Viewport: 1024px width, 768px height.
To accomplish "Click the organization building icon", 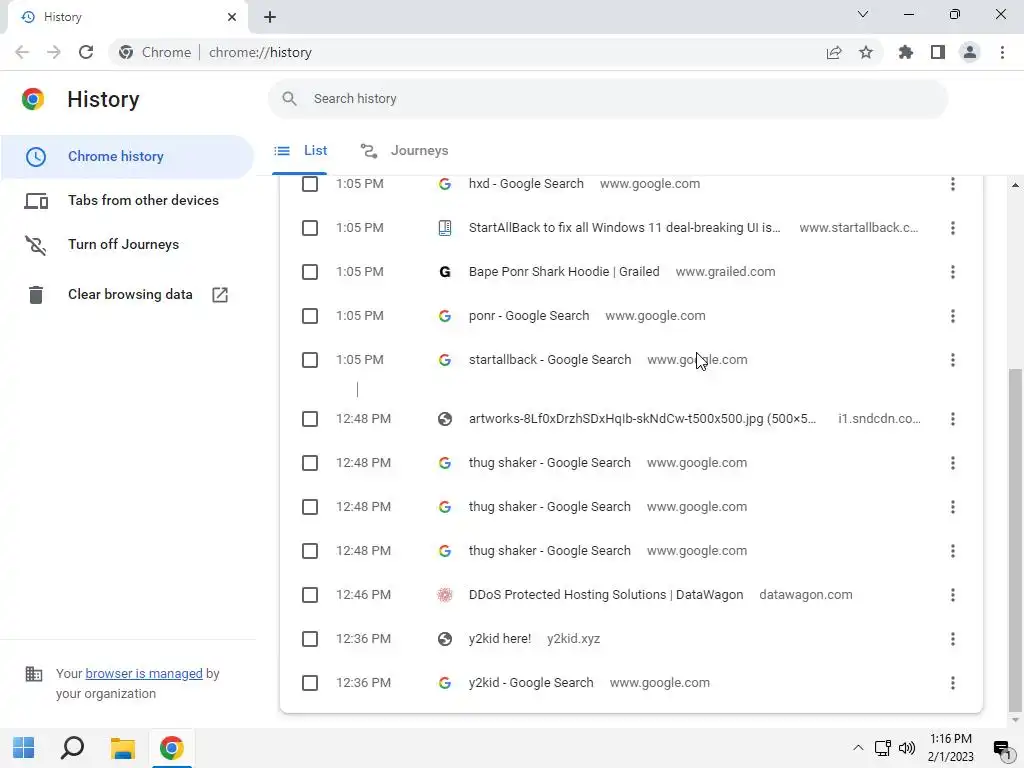I will (33, 673).
